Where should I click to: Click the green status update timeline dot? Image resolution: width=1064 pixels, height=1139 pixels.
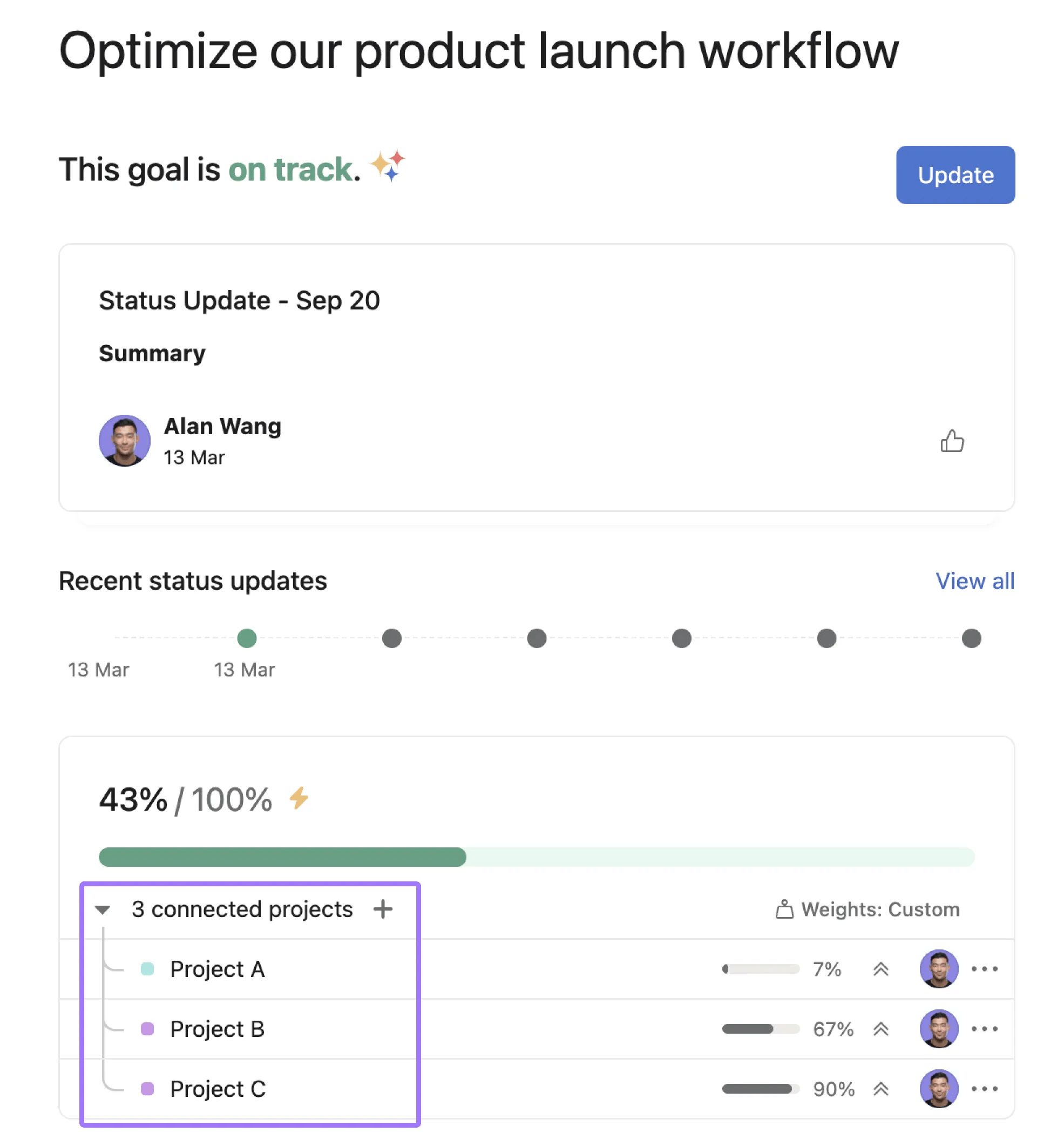(247, 638)
